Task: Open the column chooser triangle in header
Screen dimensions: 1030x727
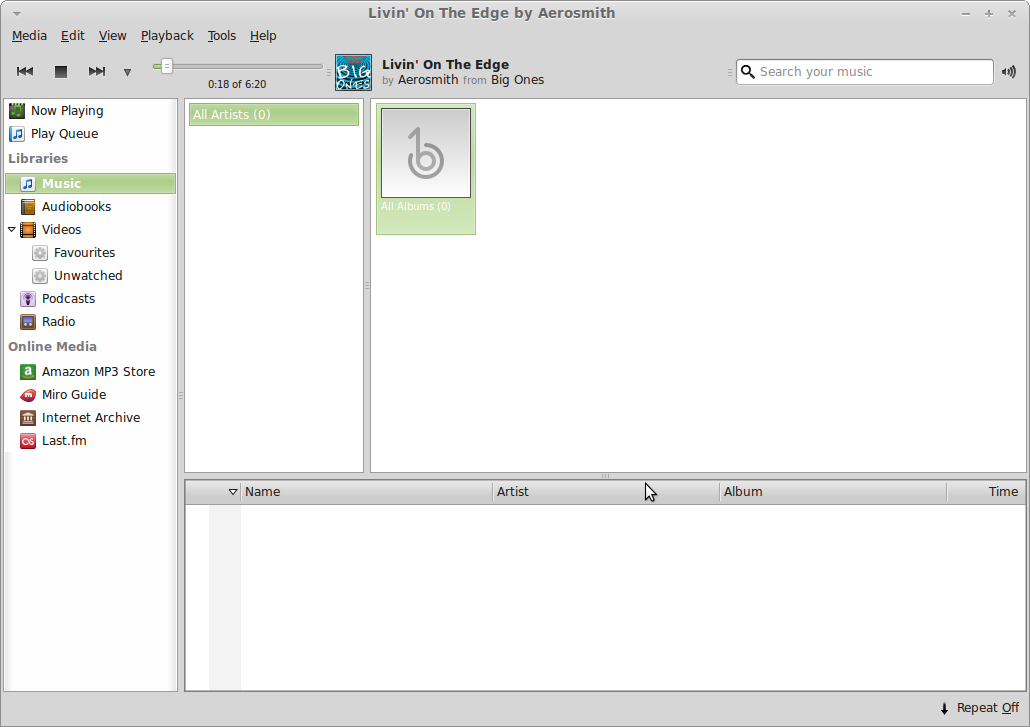Action: click(233, 492)
